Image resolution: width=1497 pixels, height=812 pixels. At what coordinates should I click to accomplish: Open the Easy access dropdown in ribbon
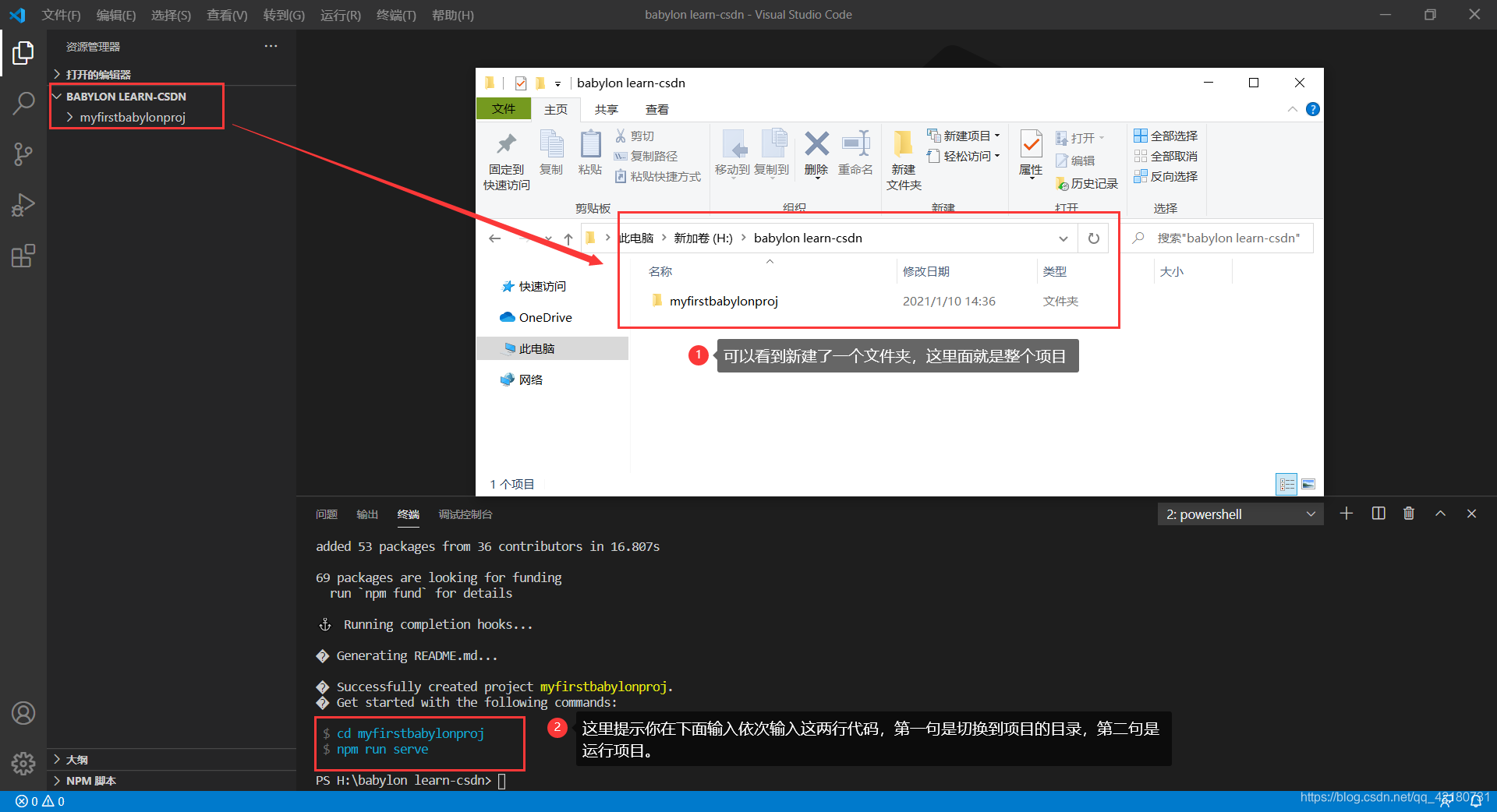pos(964,156)
